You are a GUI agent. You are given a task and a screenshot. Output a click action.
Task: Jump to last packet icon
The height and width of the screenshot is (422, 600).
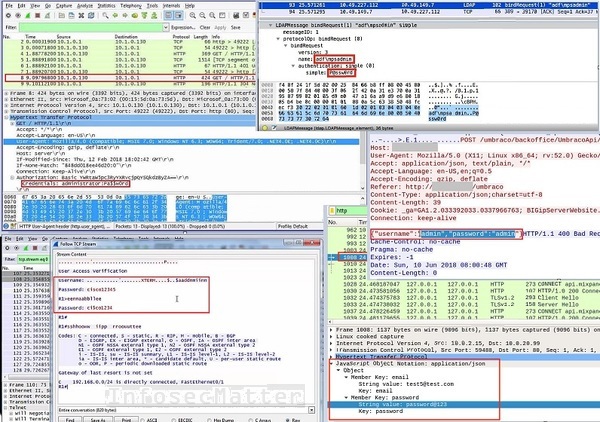154,15
